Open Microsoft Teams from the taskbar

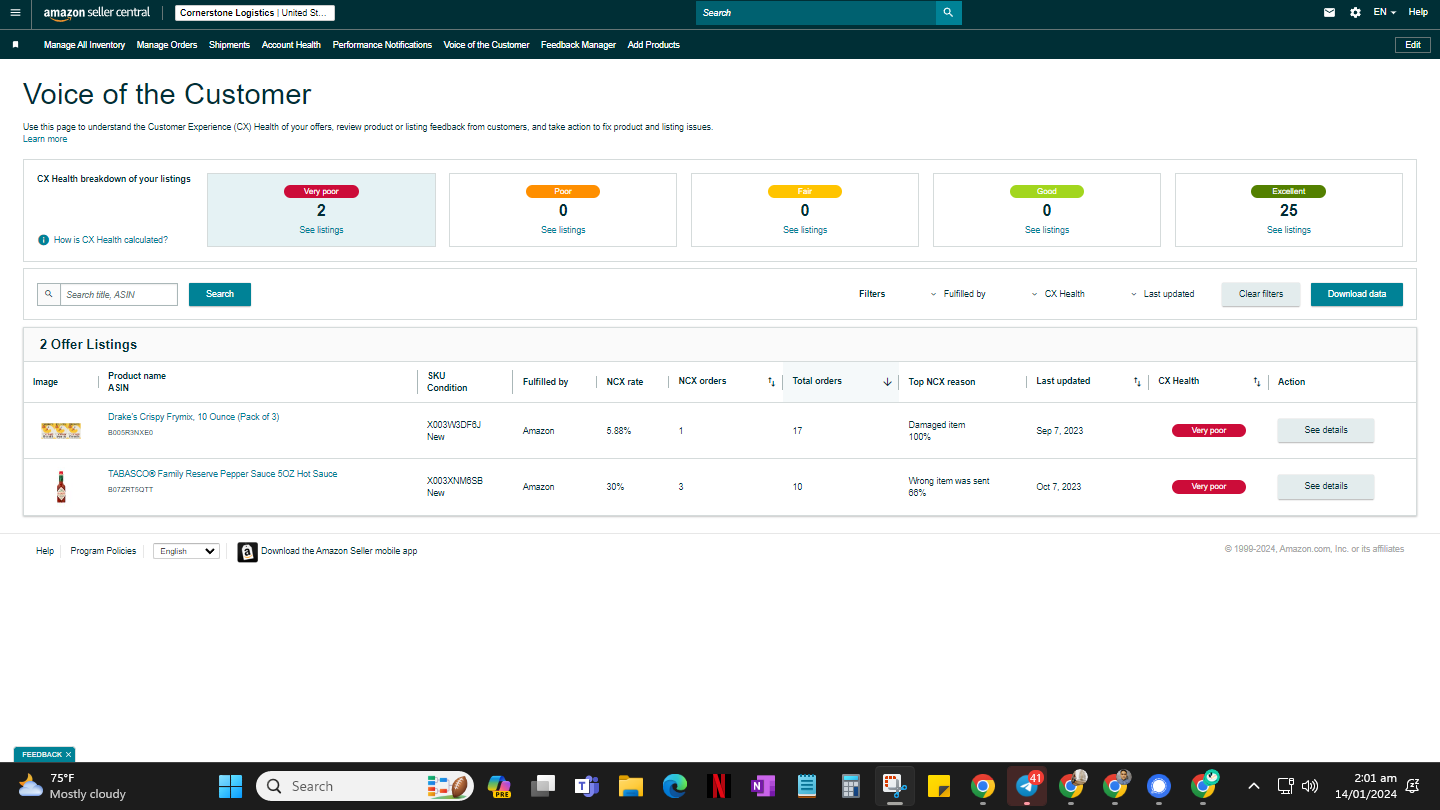[586, 786]
